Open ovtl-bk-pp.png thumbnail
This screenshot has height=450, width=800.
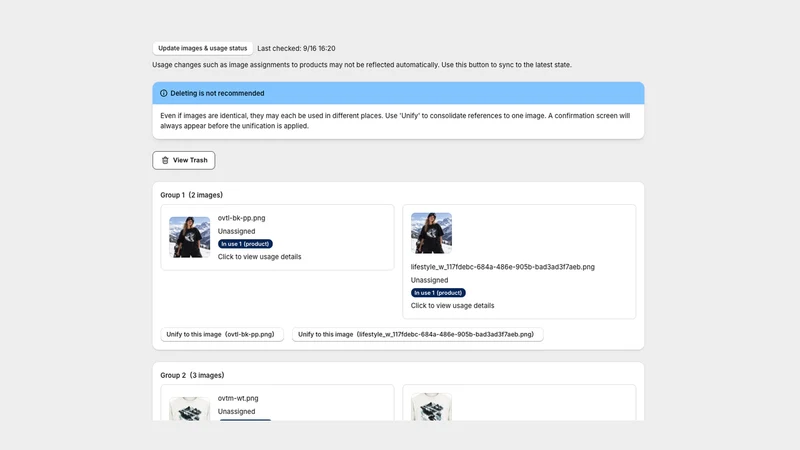[189, 237]
